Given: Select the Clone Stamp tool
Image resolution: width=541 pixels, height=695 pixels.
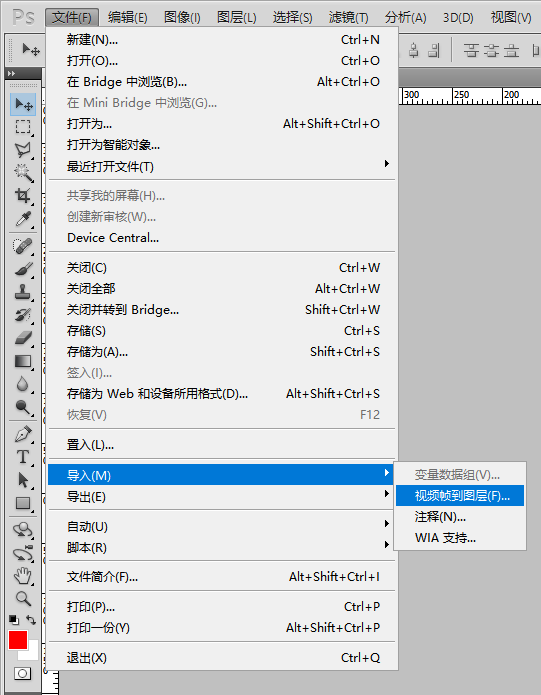Looking at the screenshot, I should pyautogui.click(x=23, y=292).
